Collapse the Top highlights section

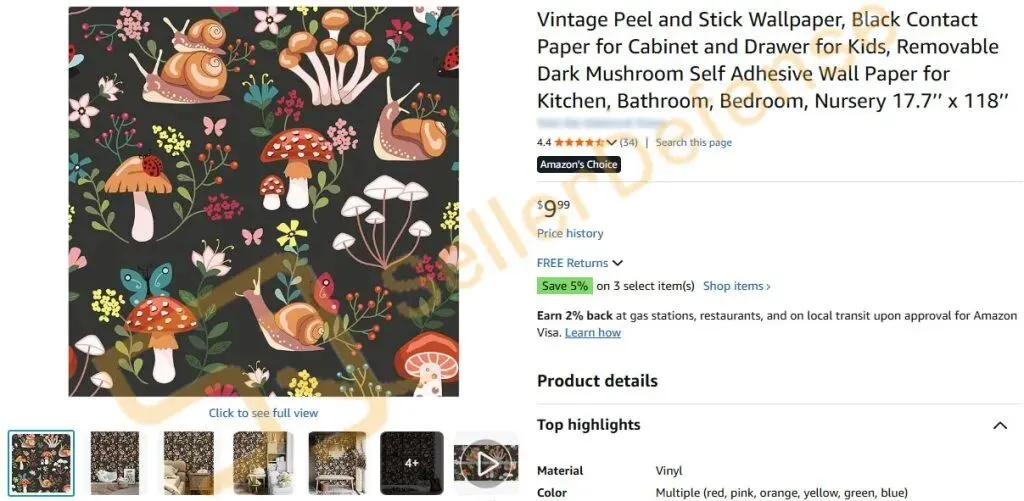coord(999,425)
